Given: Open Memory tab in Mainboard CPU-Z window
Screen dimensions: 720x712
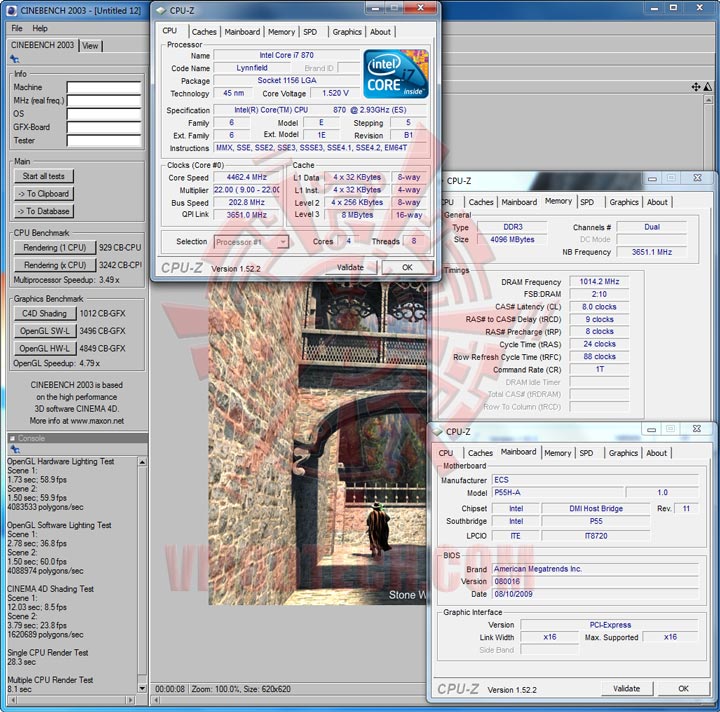Looking at the screenshot, I should click(x=557, y=453).
